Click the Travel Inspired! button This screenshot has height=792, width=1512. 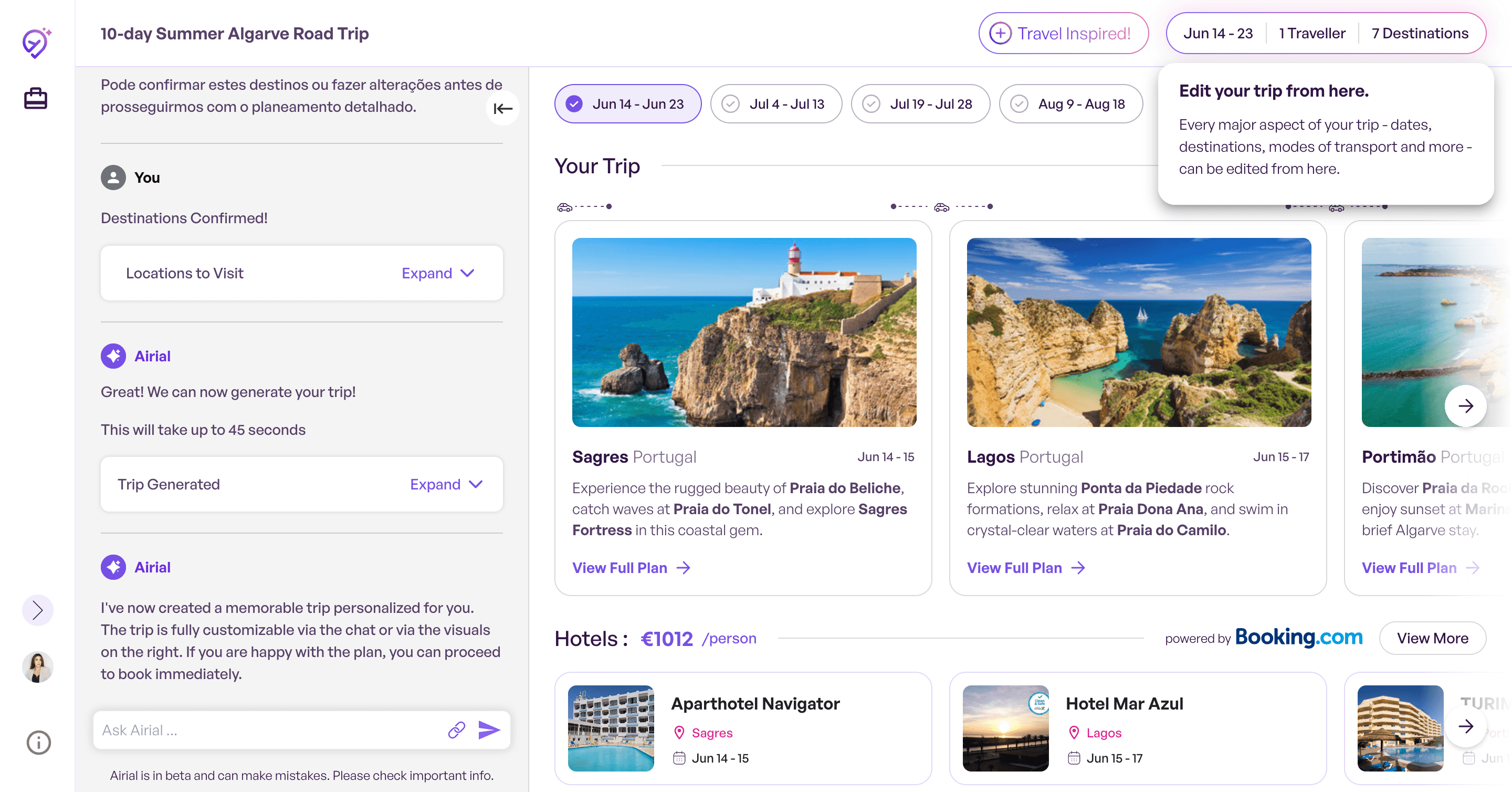pyautogui.click(x=1063, y=34)
